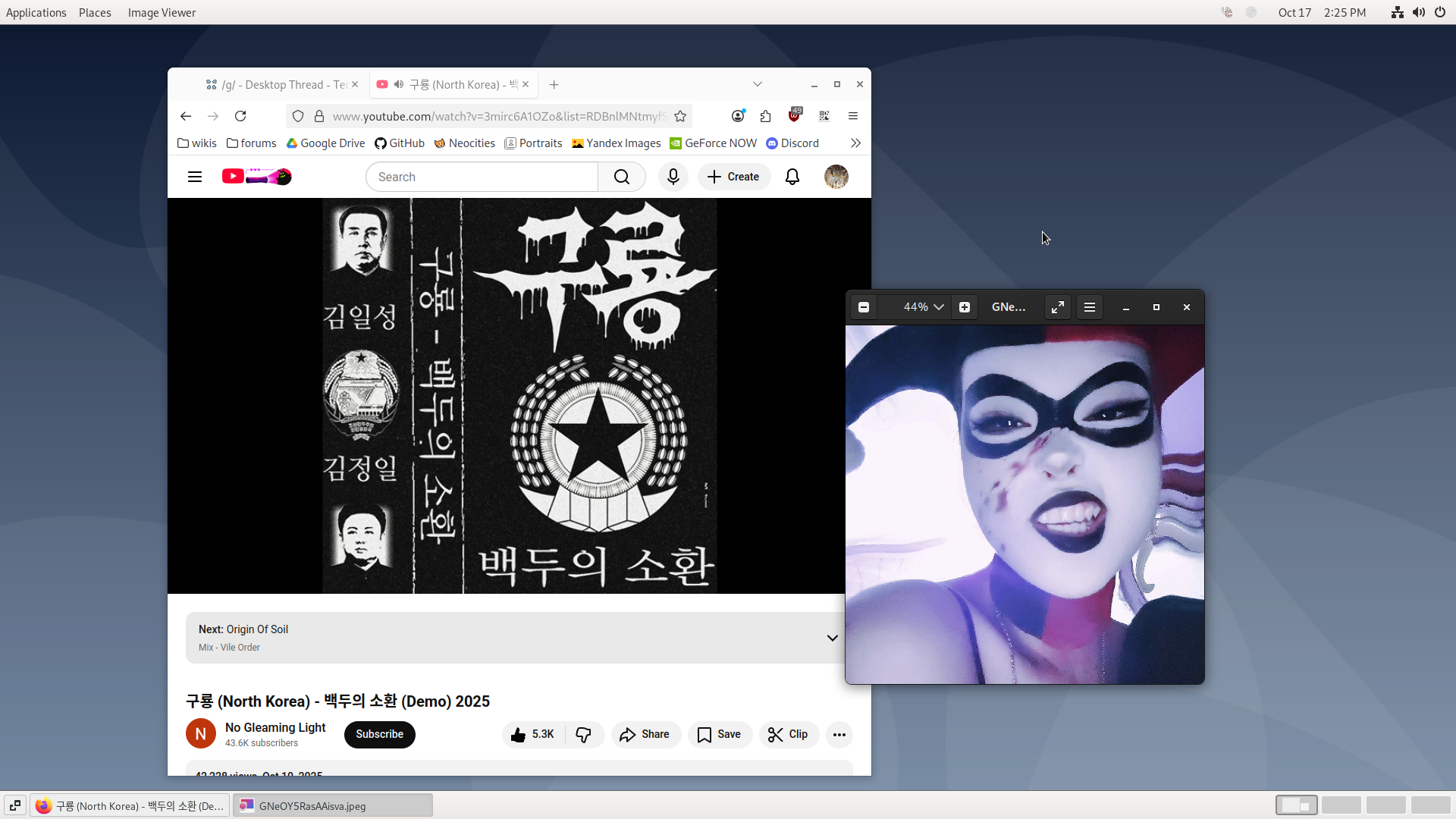Enter fullscreen in the Image Viewer
Viewport: 1456px width, 819px height.
(1057, 307)
